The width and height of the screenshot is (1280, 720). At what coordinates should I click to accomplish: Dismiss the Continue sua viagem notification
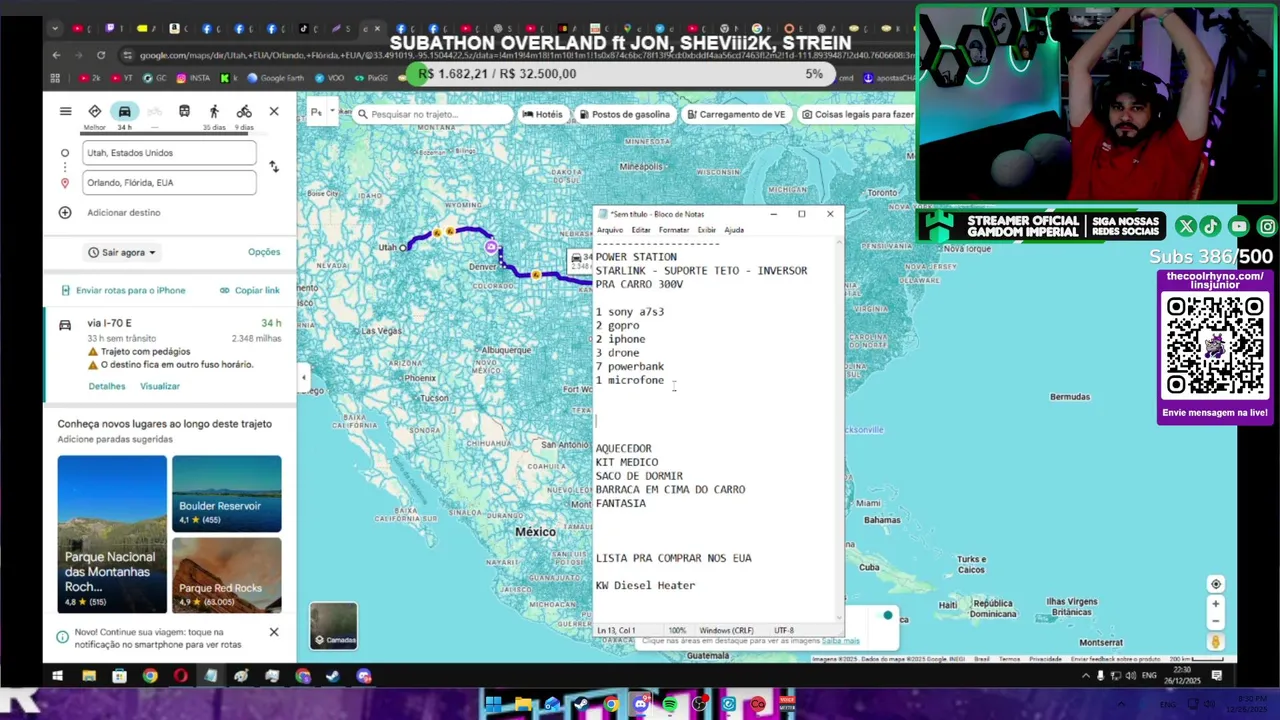coord(274,632)
